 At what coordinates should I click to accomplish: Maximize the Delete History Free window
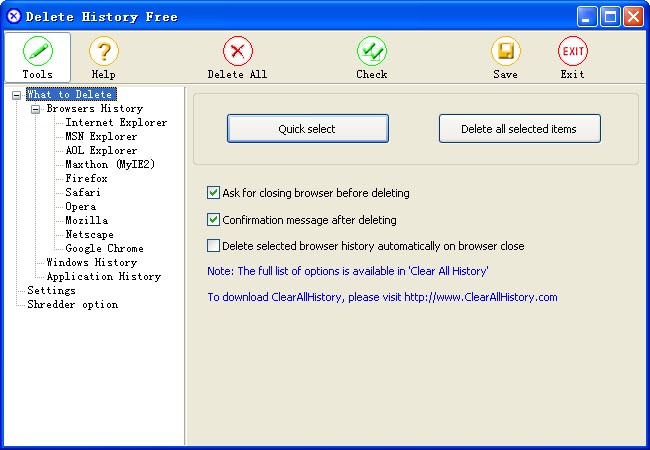(611, 16)
